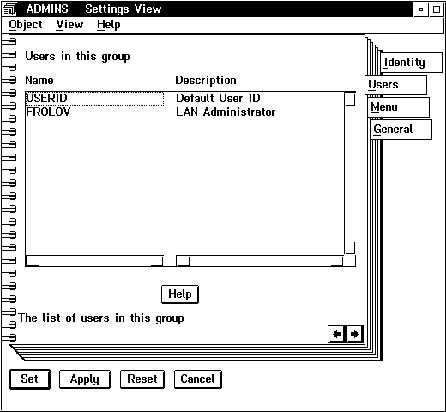Open the Help menu in menu bar
This screenshot has height=412, width=446.
[x=109, y=25]
